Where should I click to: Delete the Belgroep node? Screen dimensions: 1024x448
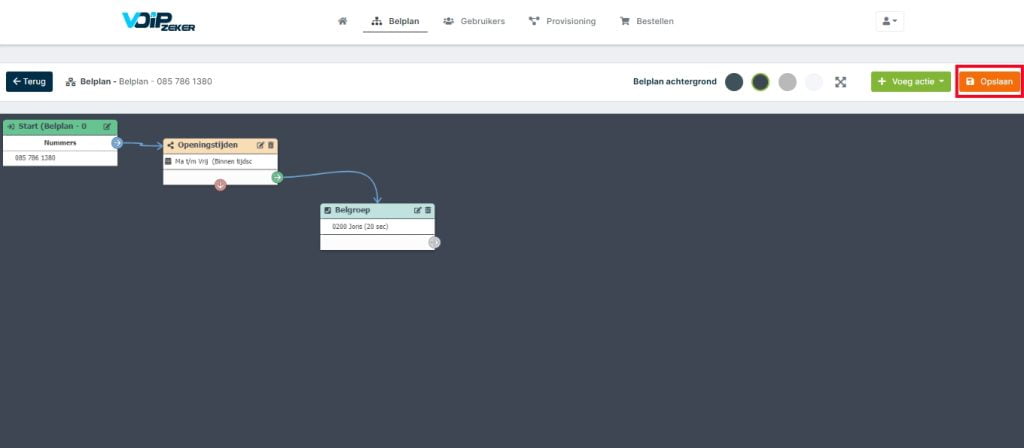428,210
